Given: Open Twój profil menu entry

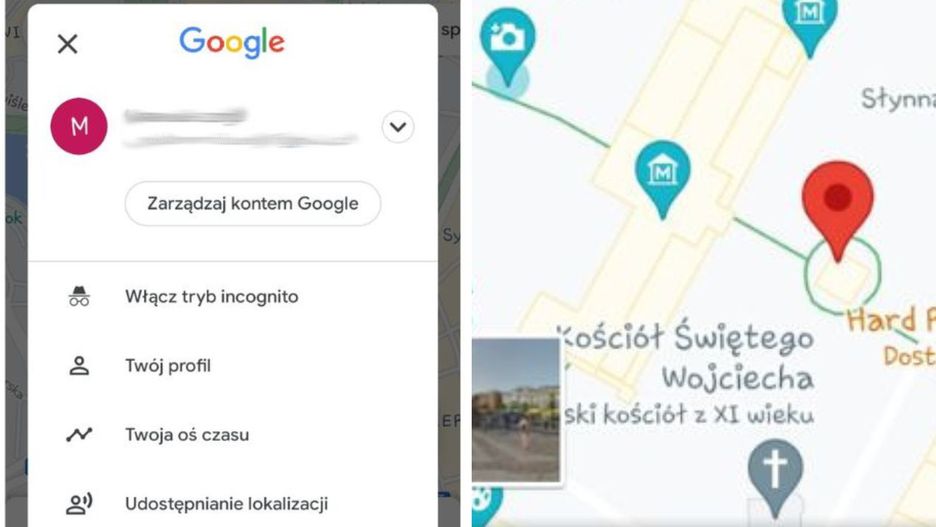Looking at the screenshot, I should [168, 365].
